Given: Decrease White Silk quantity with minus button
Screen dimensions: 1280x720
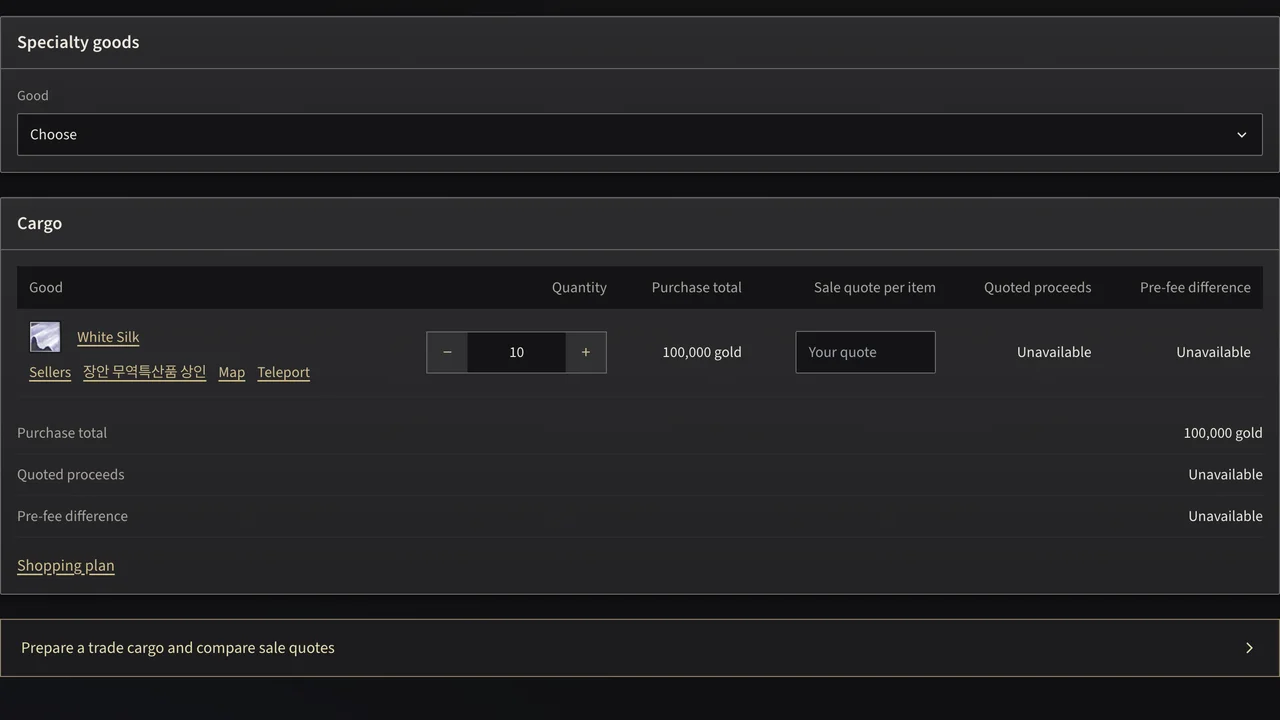Looking at the screenshot, I should tap(447, 352).
